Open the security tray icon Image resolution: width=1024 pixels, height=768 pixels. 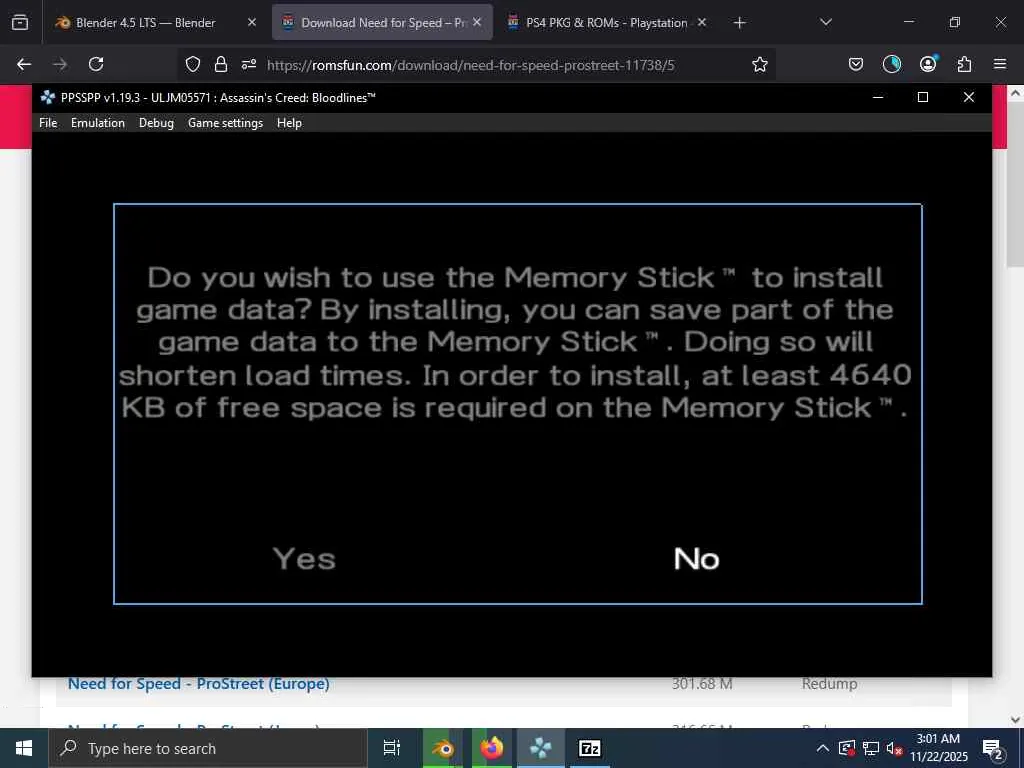pos(847,748)
